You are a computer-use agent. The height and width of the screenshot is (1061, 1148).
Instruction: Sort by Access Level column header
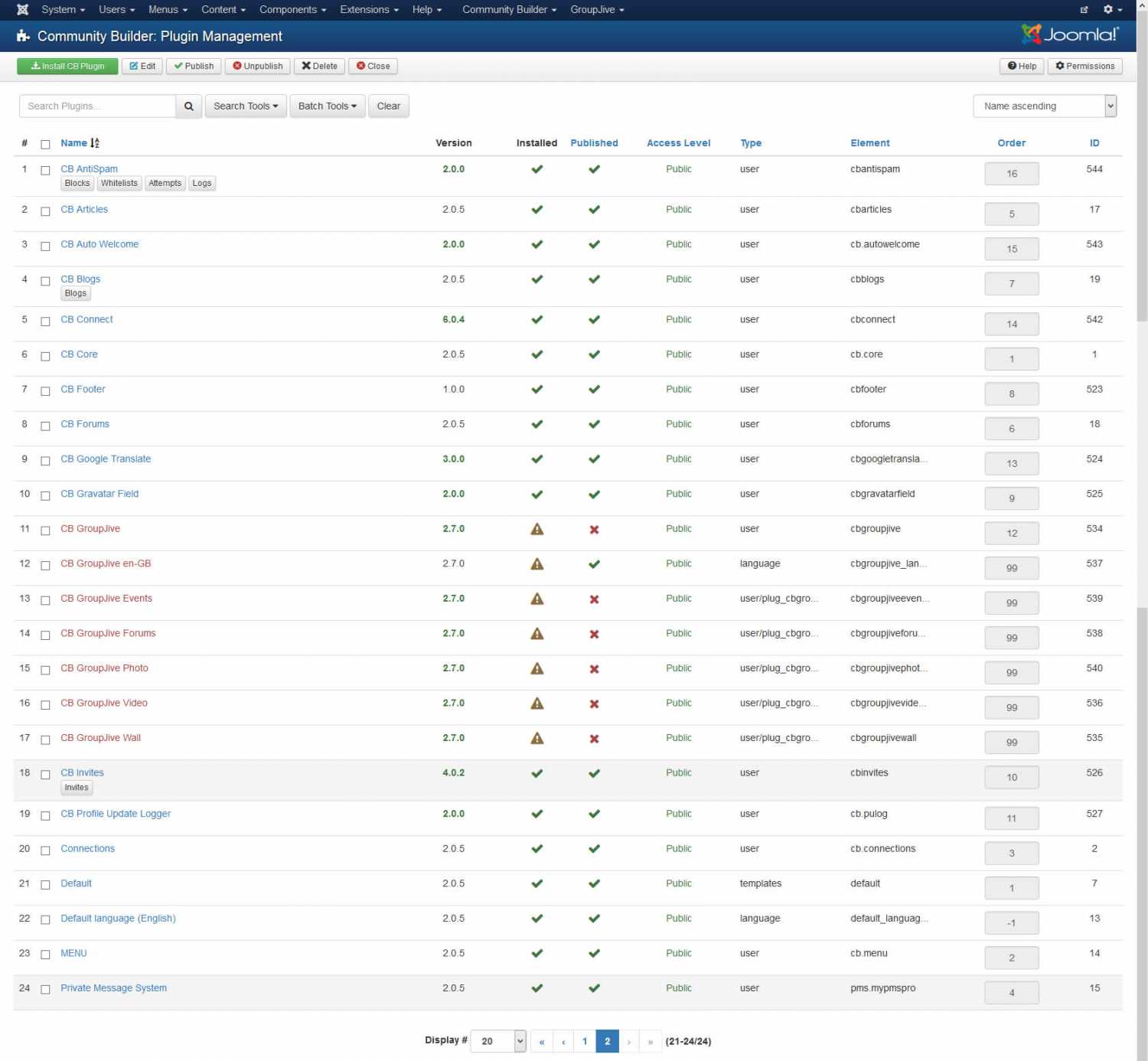click(x=678, y=143)
